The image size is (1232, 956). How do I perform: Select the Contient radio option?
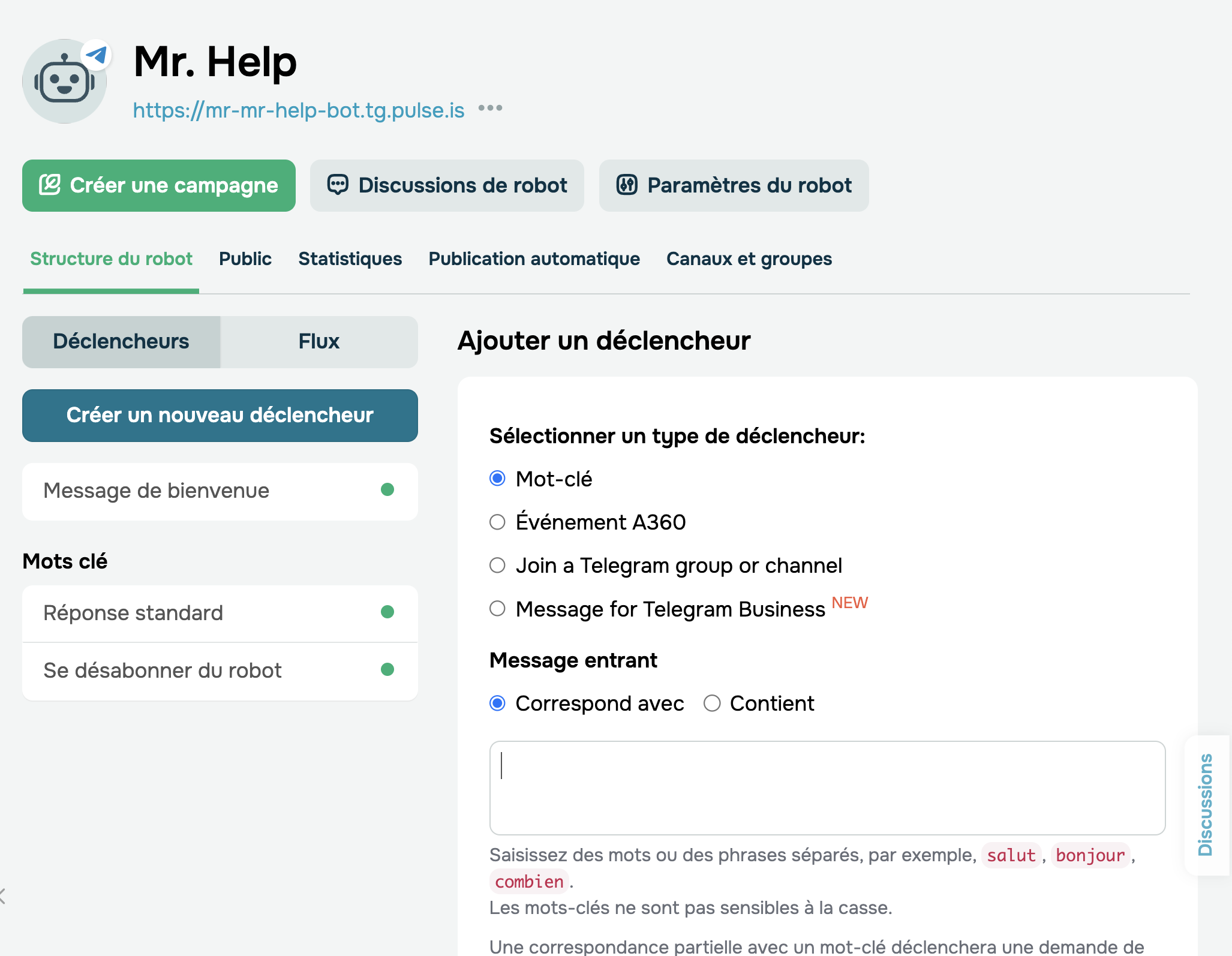tap(712, 703)
